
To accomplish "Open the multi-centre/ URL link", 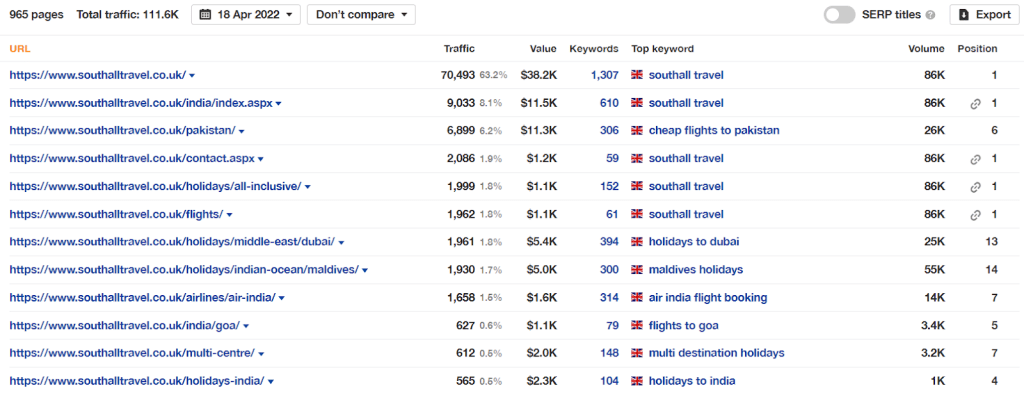I will [x=132, y=353].
